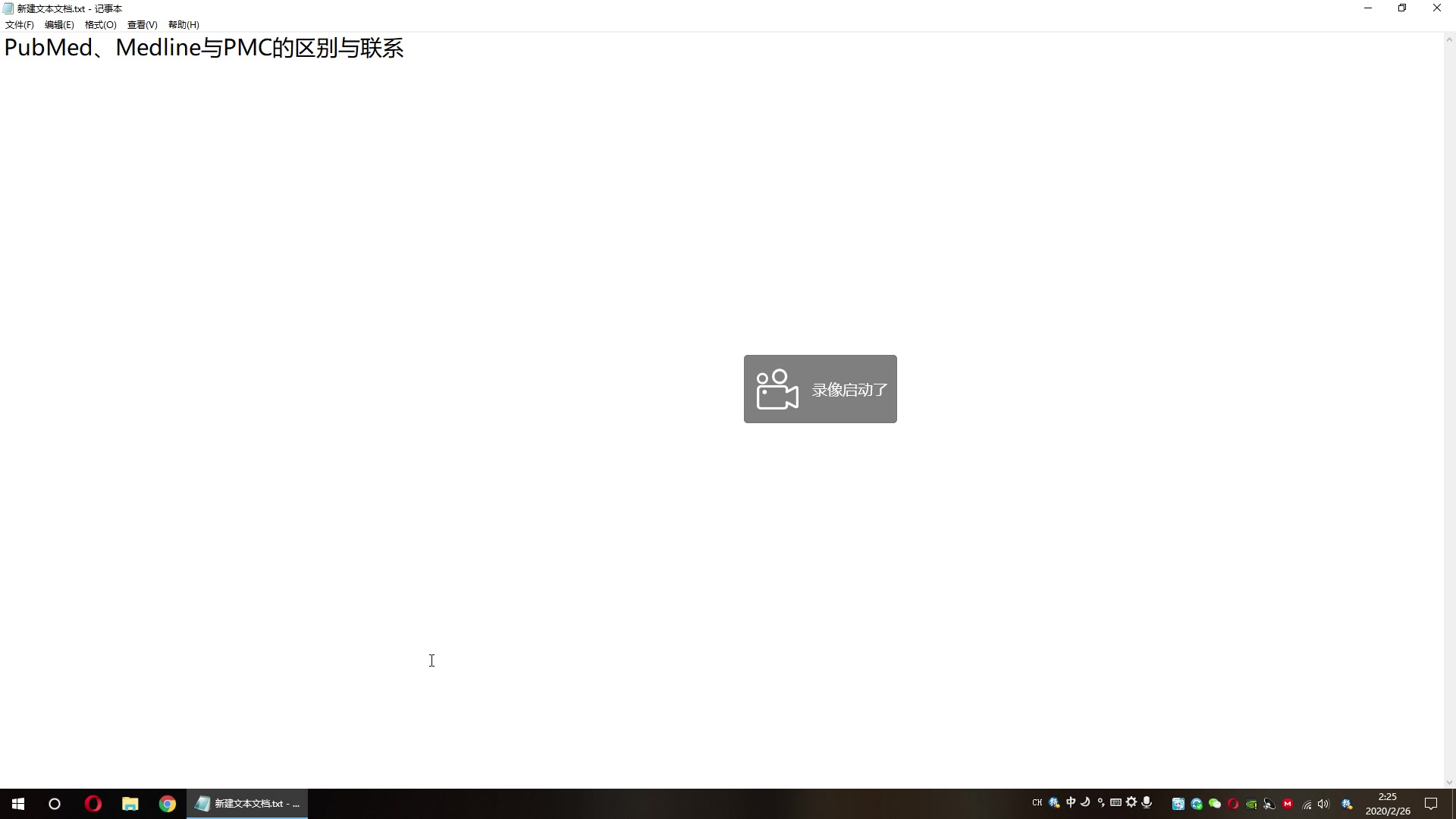Open the red MEGA tray icon
The width and height of the screenshot is (1456, 819).
pos(1288,804)
